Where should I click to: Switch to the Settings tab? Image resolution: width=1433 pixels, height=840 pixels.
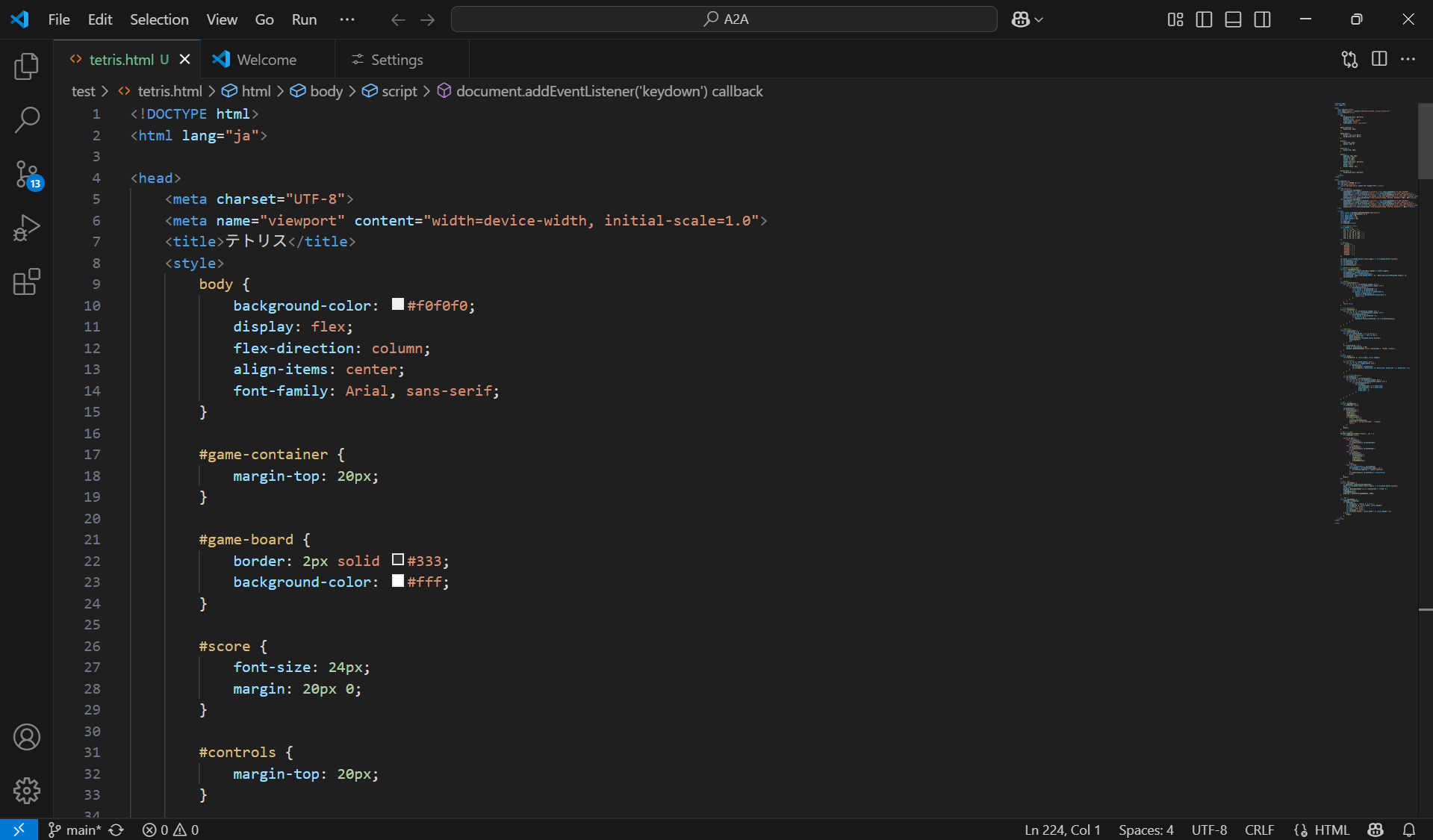point(397,59)
